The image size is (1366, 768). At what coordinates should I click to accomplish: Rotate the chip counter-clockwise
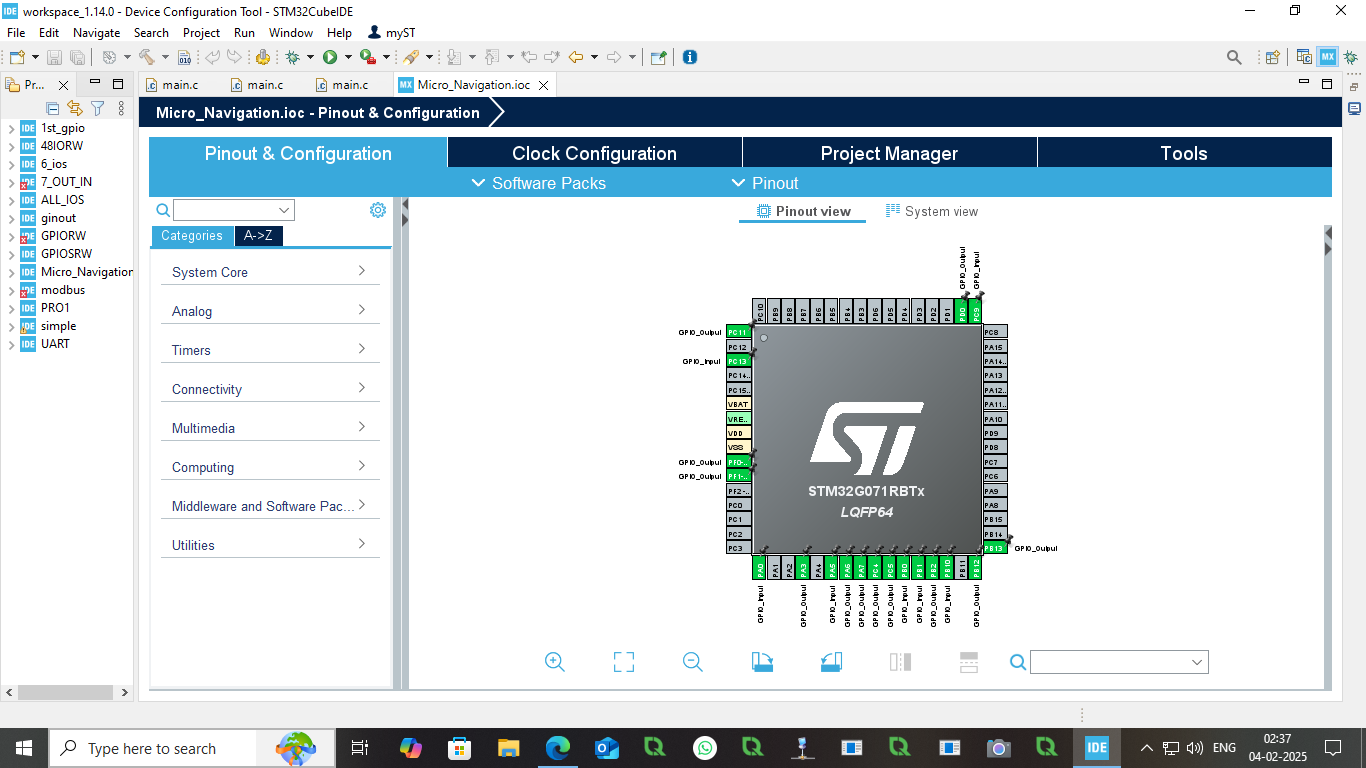(x=832, y=662)
